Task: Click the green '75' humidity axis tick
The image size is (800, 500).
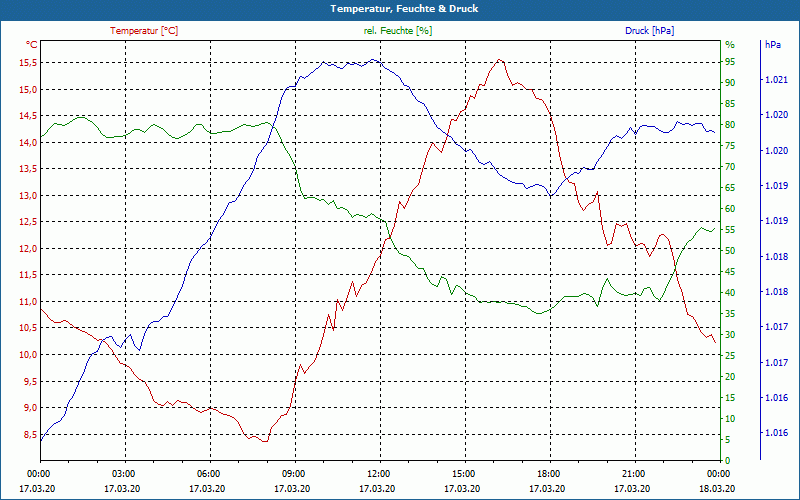Action: point(730,146)
